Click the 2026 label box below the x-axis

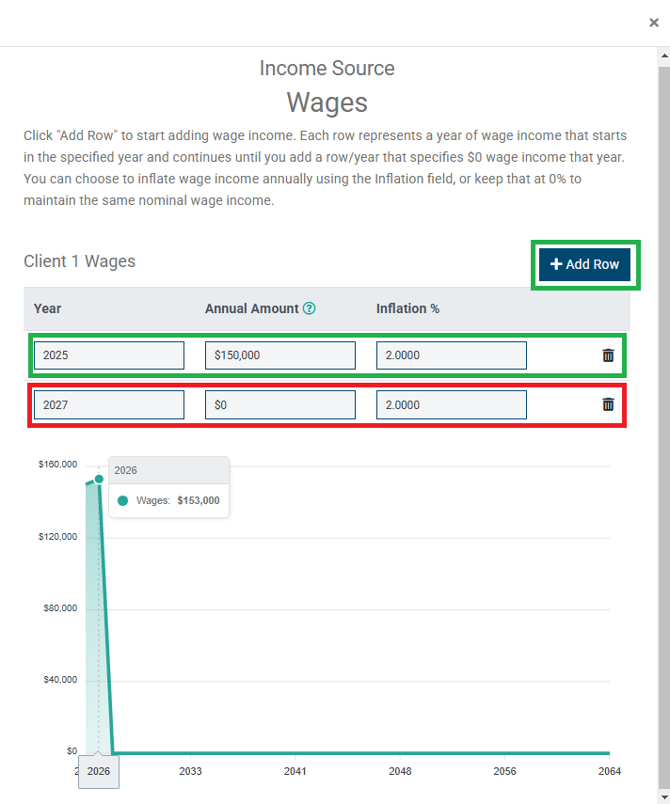98,772
